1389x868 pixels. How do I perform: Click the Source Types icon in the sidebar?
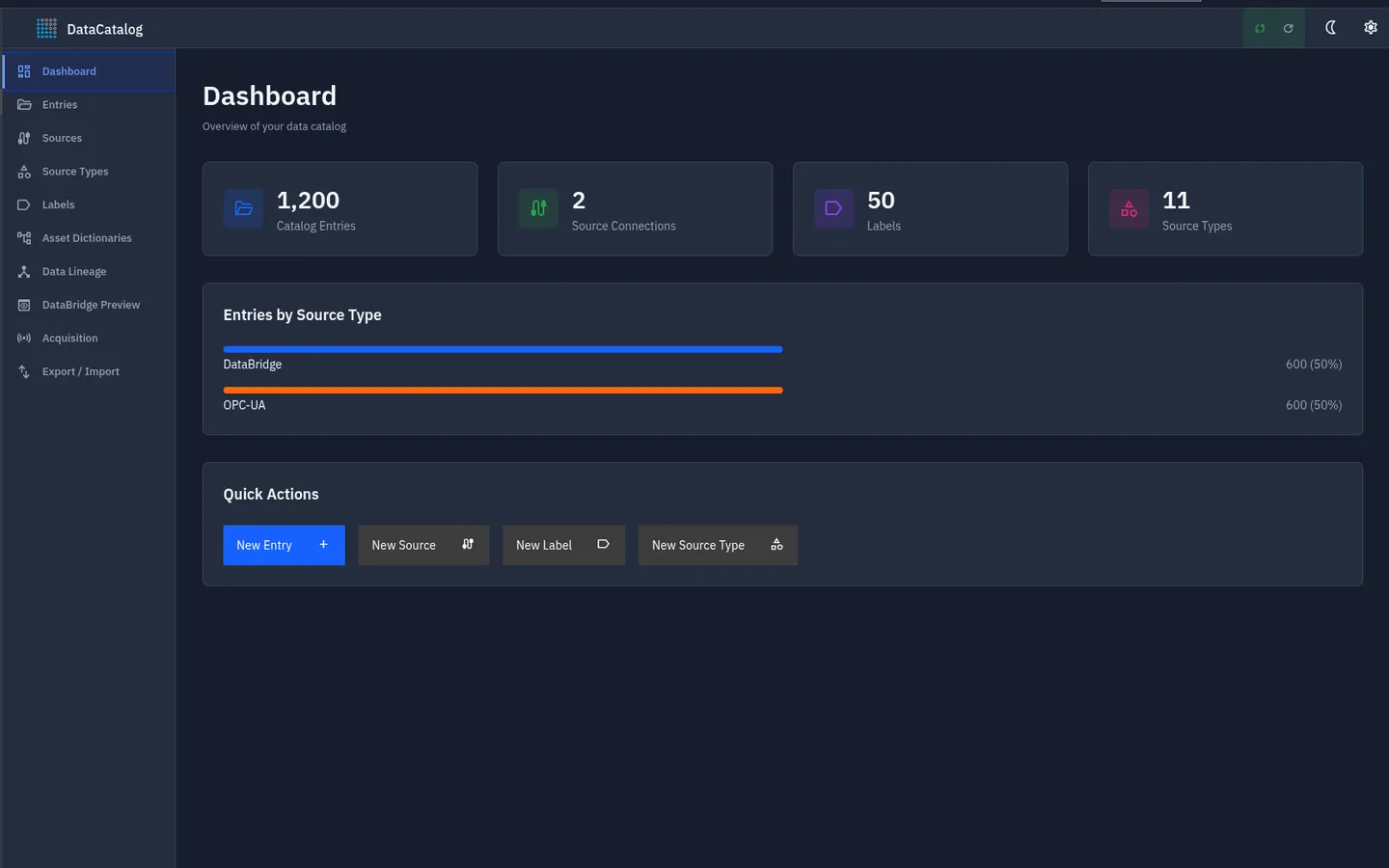23,171
